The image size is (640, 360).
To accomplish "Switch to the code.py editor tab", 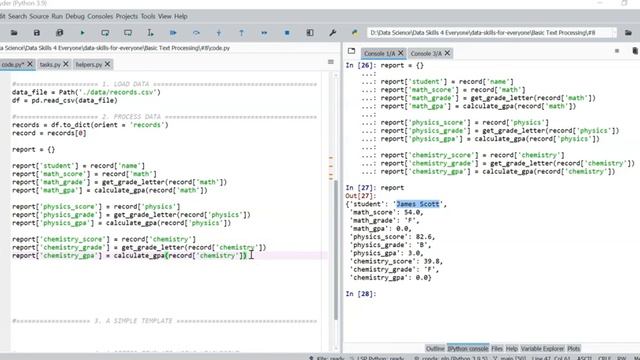I will (12, 64).
